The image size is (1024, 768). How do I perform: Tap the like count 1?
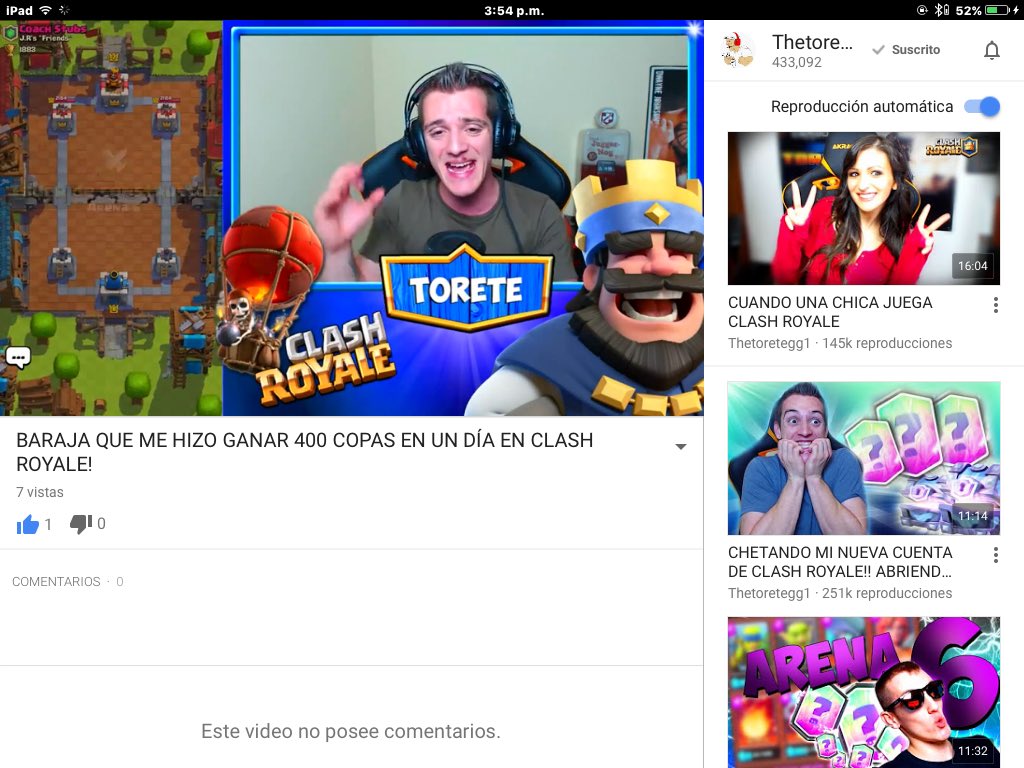pos(48,524)
